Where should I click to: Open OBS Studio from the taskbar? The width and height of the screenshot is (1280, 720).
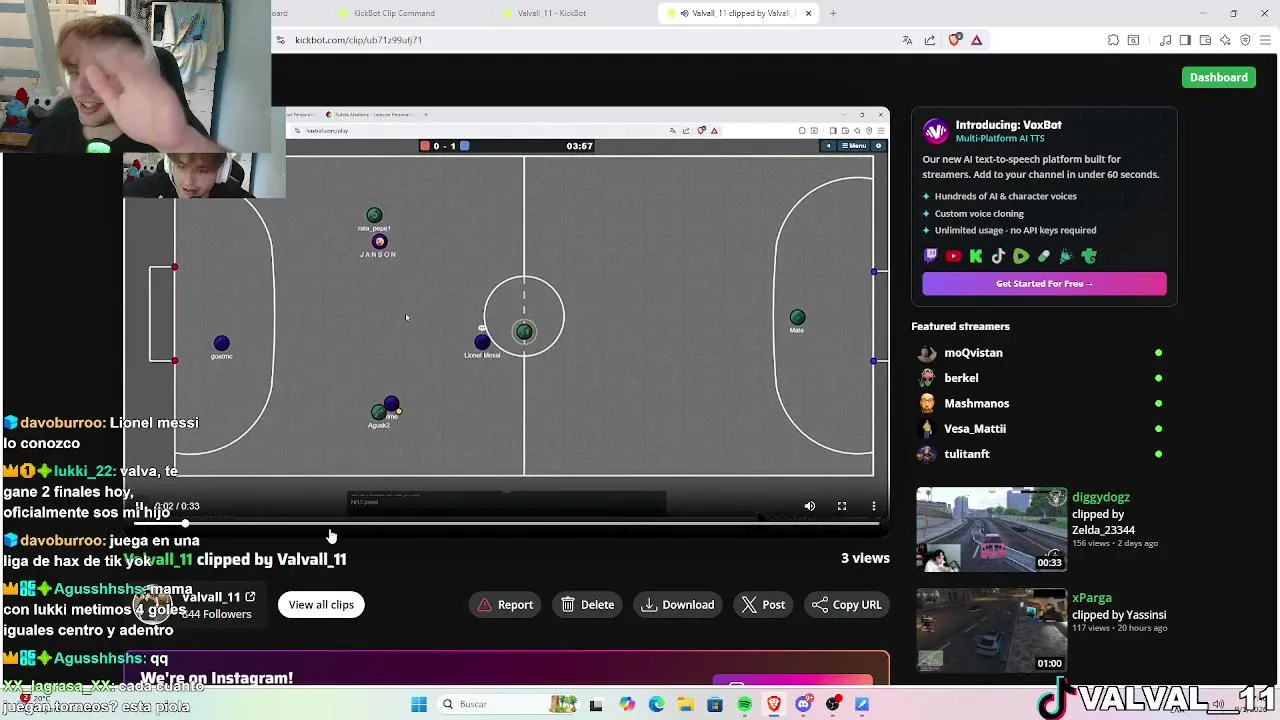coord(833,704)
